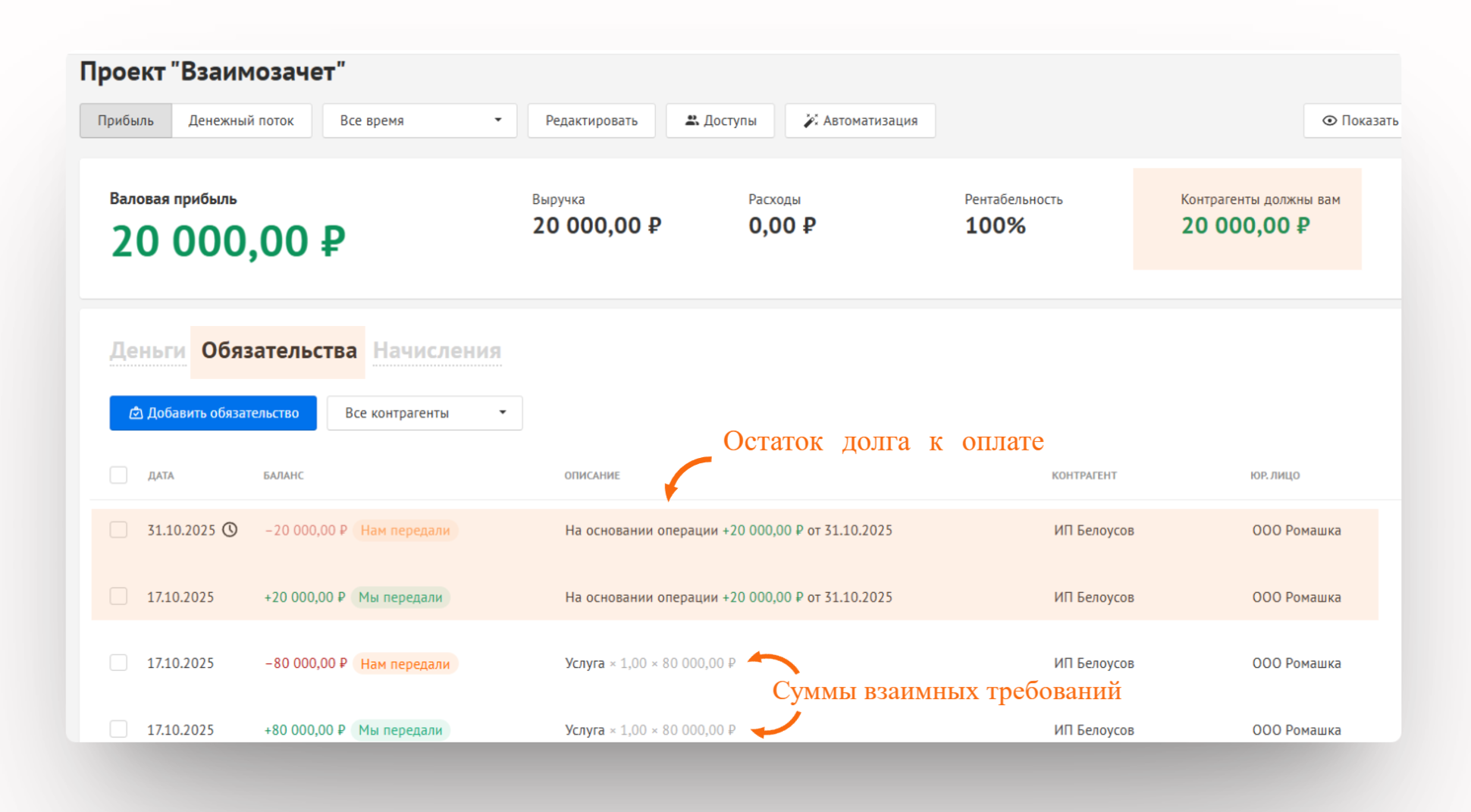Click the people icon in Доступы button
1471x812 pixels.
point(692,121)
